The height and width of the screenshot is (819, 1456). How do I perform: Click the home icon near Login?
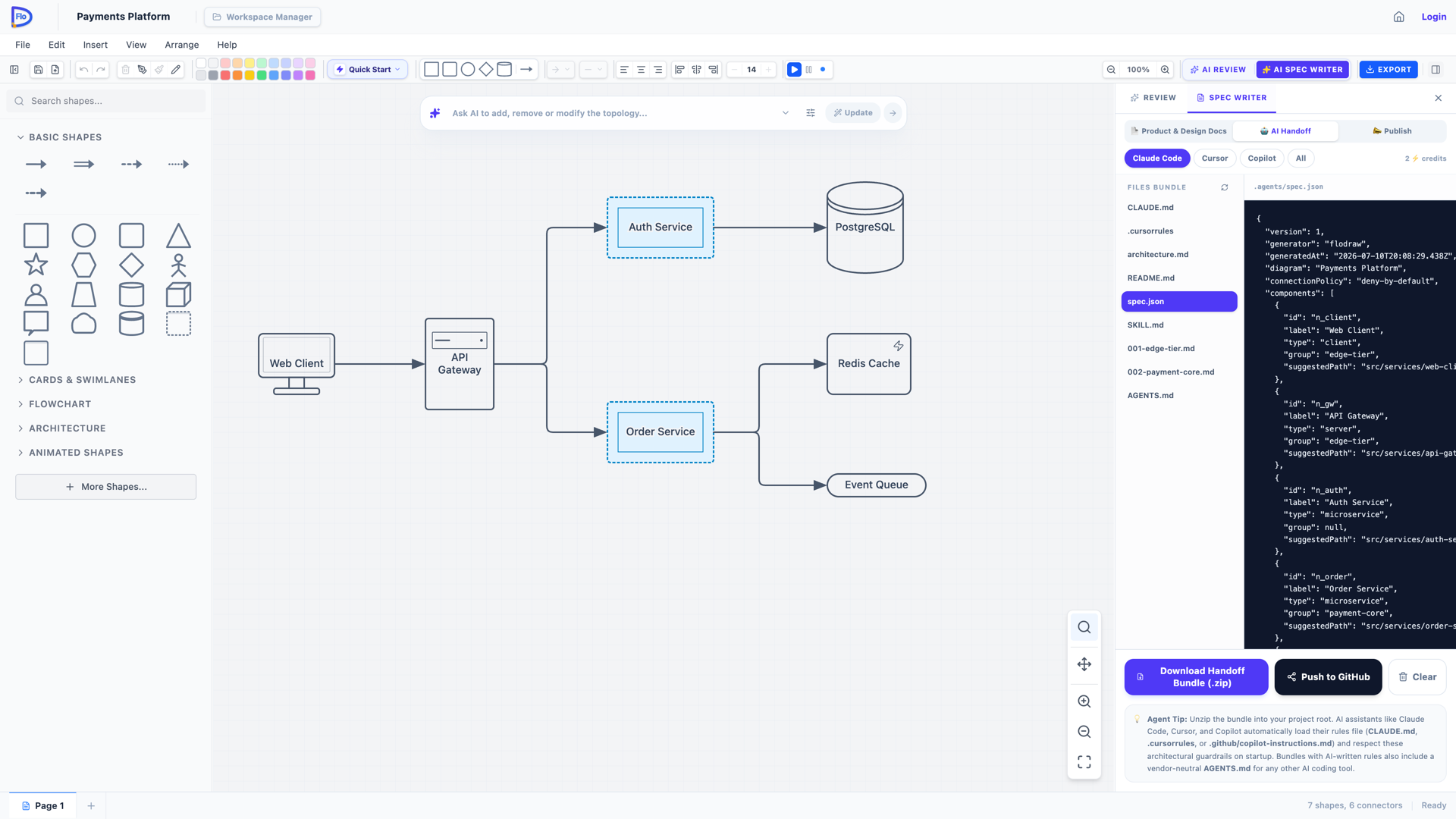coord(1399,17)
